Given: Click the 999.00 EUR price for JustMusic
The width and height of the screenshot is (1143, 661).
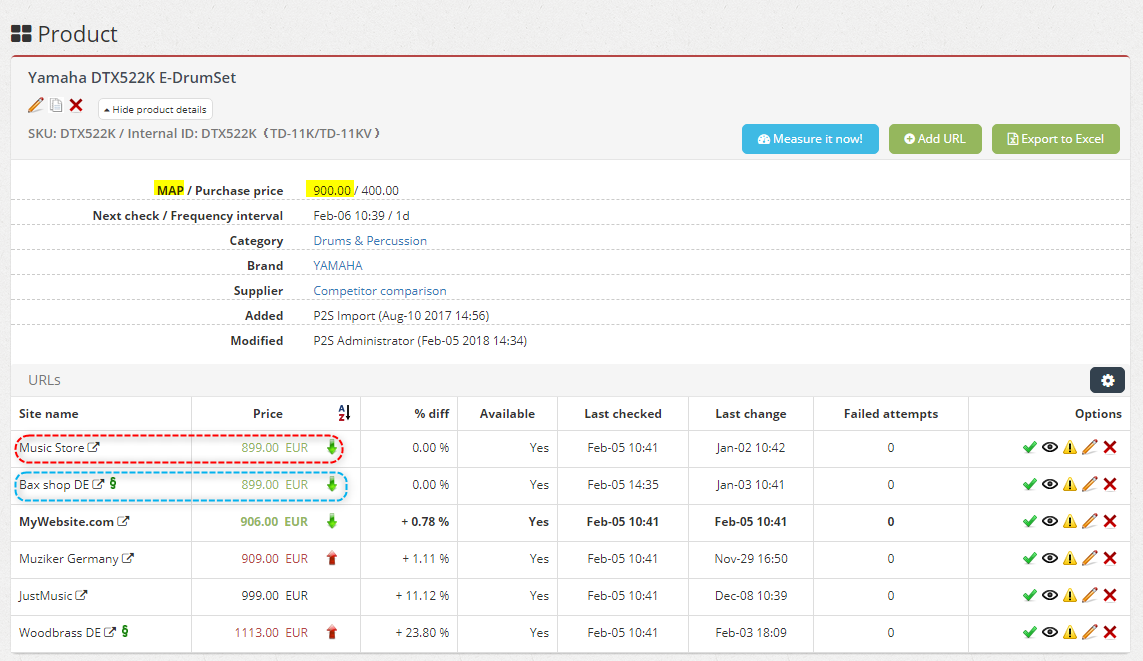Looking at the screenshot, I should coord(275,595).
